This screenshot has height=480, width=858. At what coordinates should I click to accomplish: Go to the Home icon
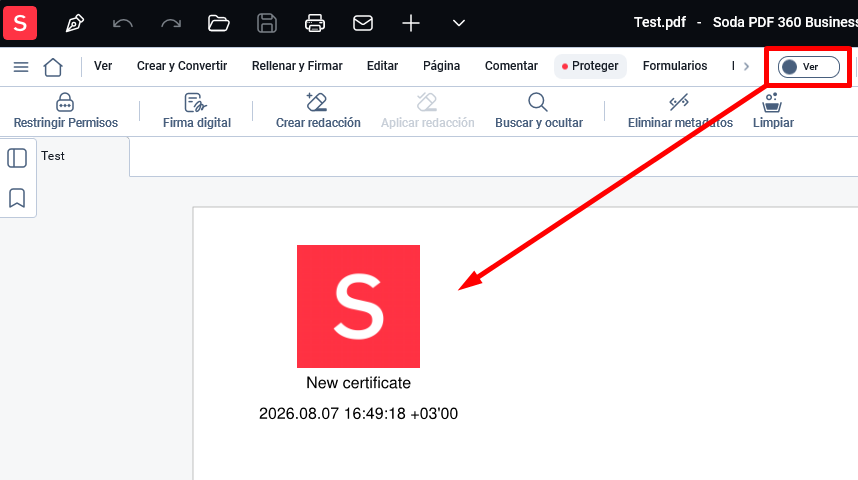[53, 67]
